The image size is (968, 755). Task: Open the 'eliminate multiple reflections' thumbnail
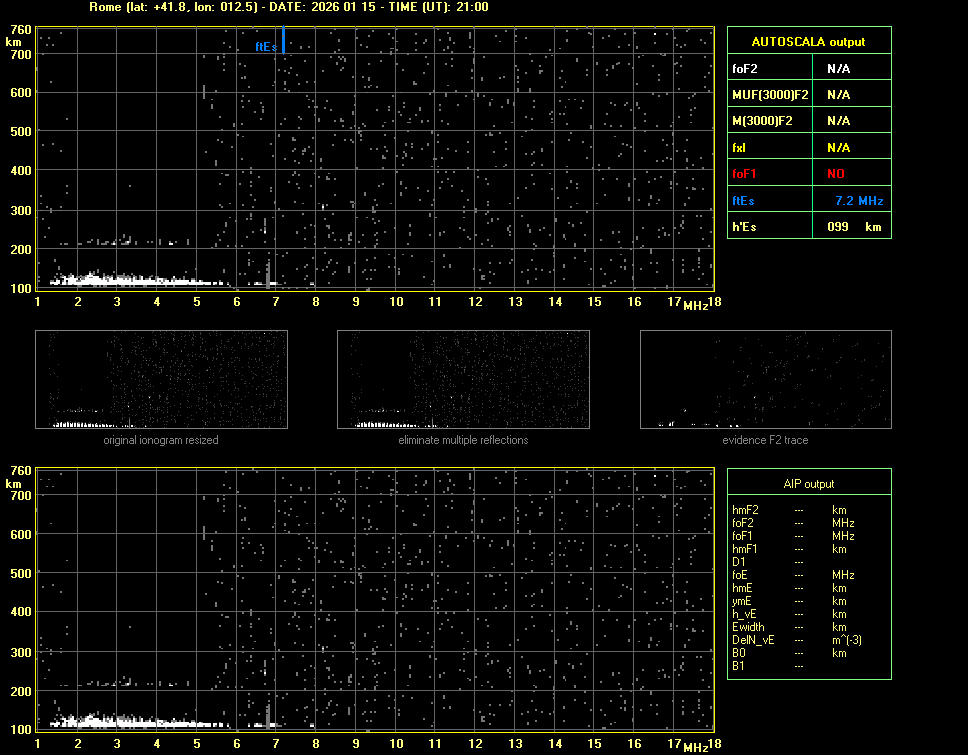pos(463,379)
